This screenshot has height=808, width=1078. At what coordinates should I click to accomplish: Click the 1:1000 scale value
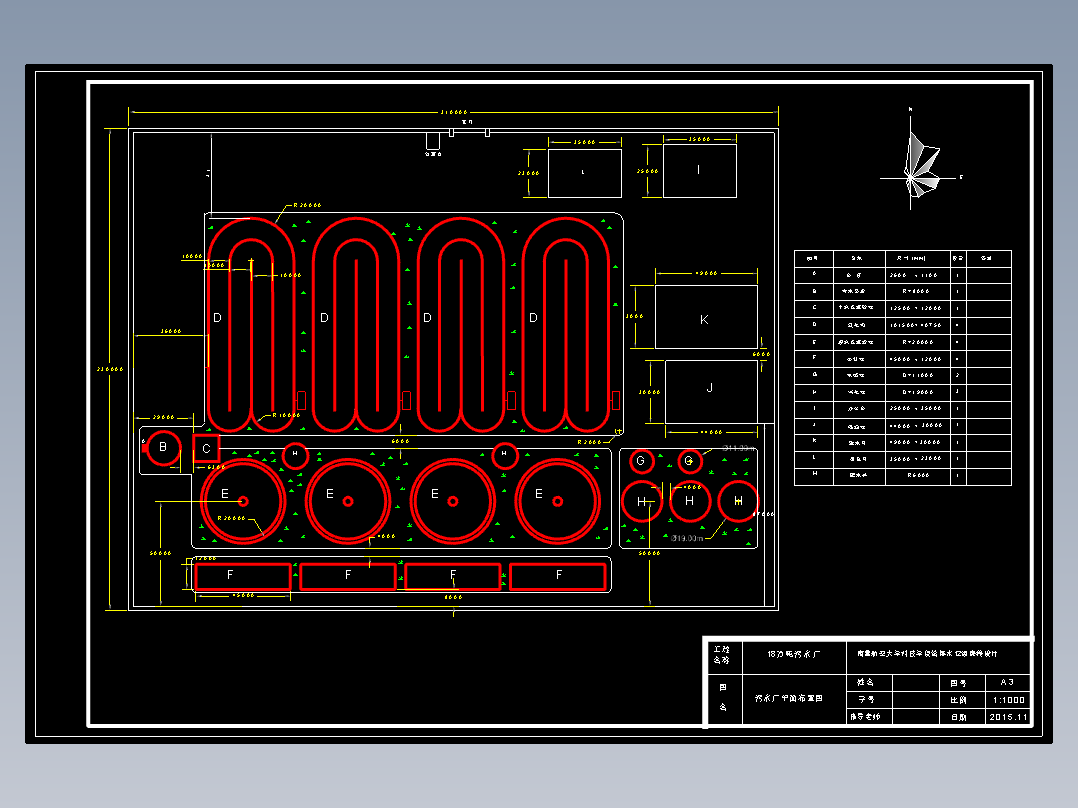1007,699
